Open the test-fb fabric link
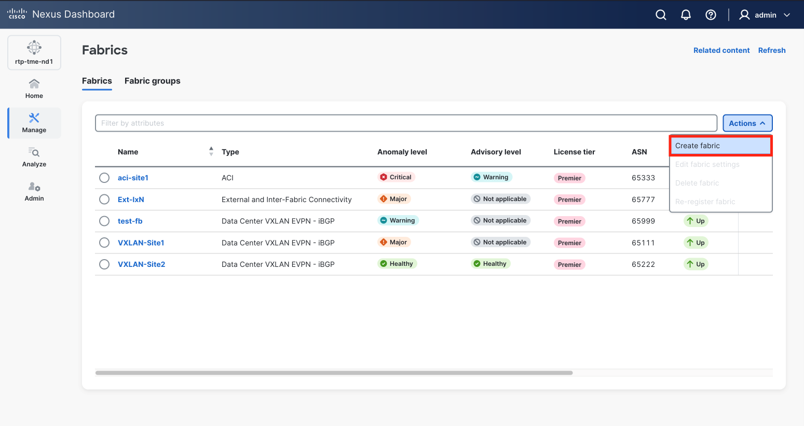This screenshot has width=804, height=426. click(x=130, y=221)
